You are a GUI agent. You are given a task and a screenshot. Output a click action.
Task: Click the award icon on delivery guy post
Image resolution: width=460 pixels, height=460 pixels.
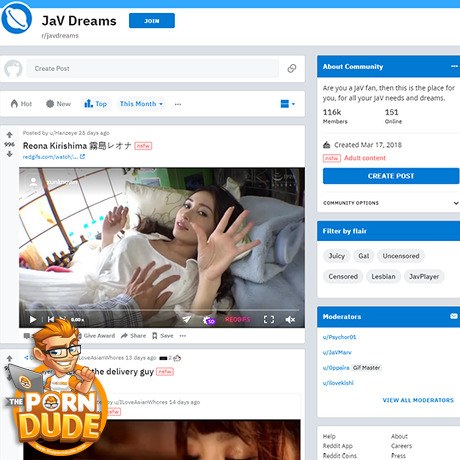(177, 358)
